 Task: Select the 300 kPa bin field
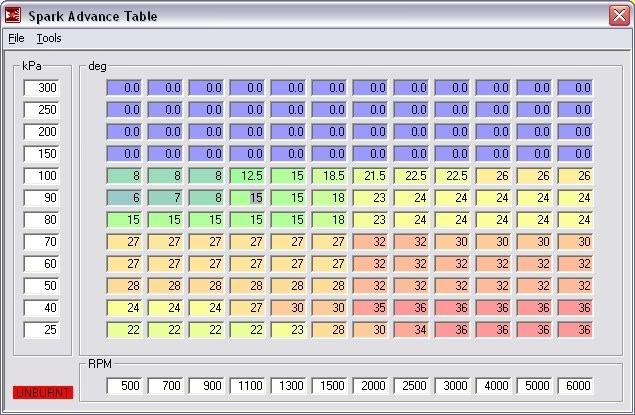(x=42, y=88)
